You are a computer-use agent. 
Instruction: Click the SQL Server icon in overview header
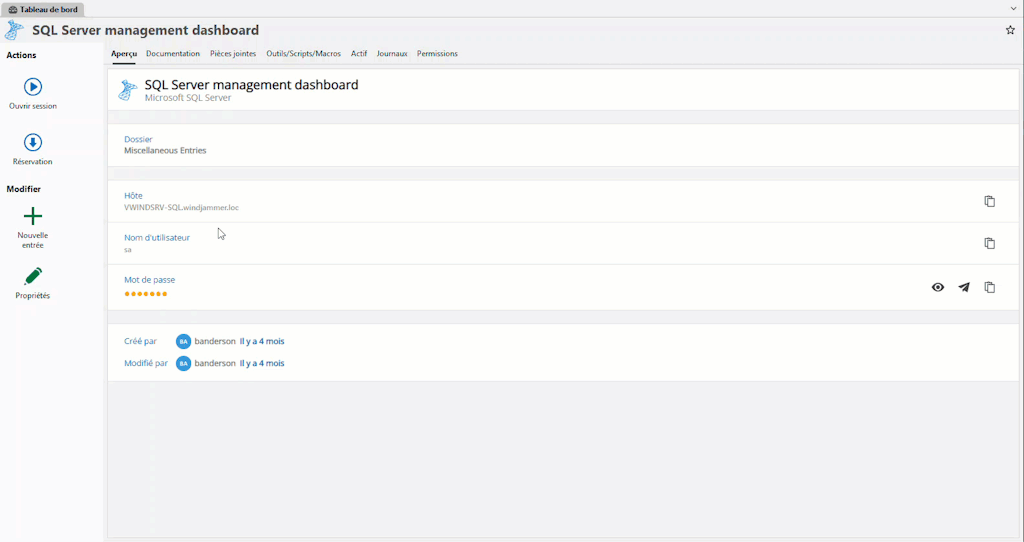pos(127,90)
